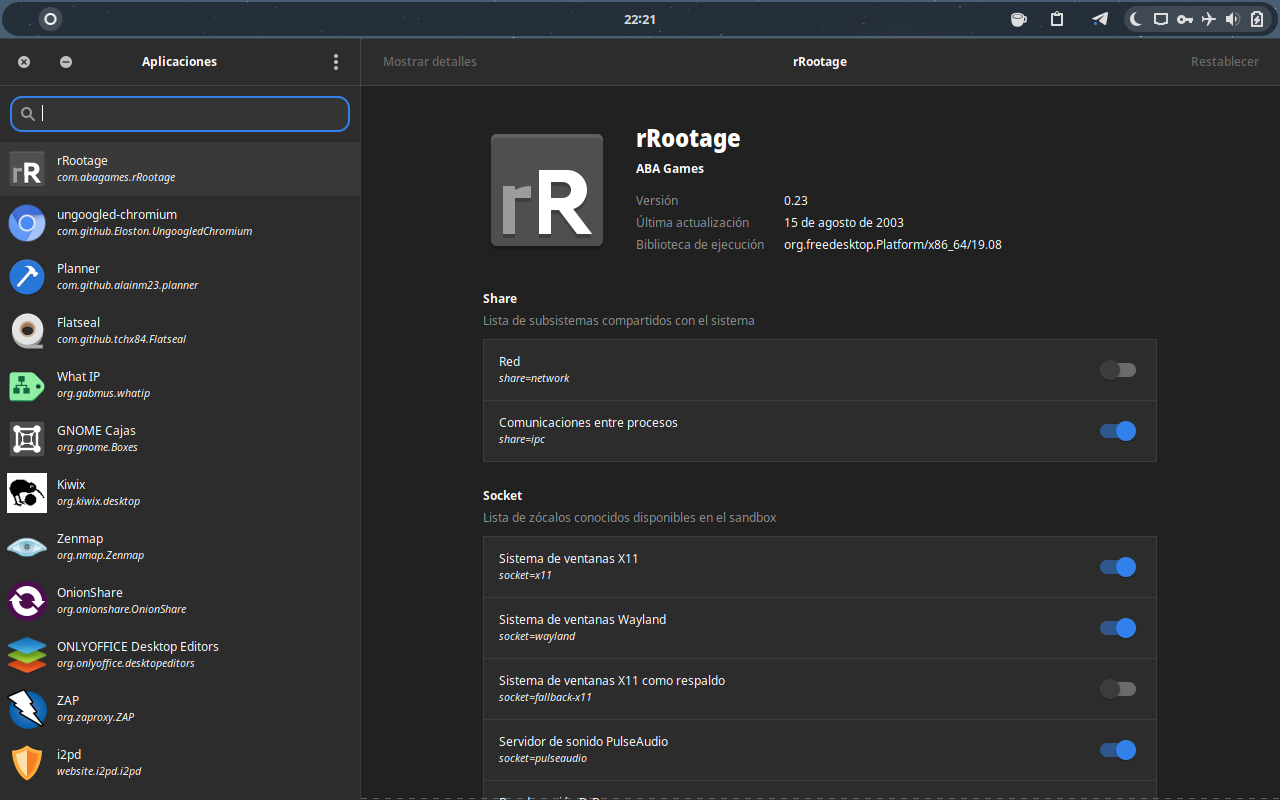Select i2pd entry name
This screenshot has height=800, width=1280.
(x=69, y=754)
